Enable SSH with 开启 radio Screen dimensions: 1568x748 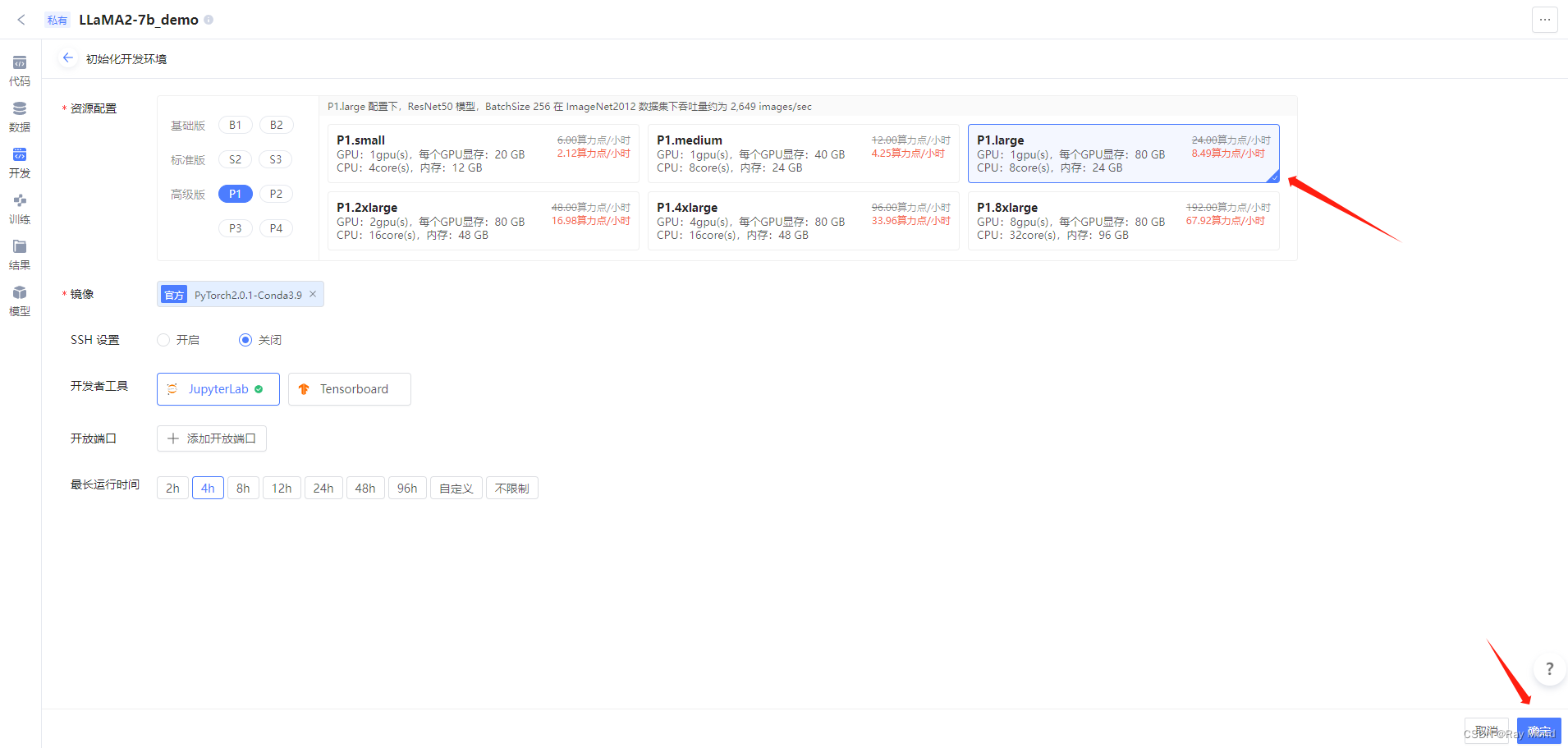click(163, 340)
